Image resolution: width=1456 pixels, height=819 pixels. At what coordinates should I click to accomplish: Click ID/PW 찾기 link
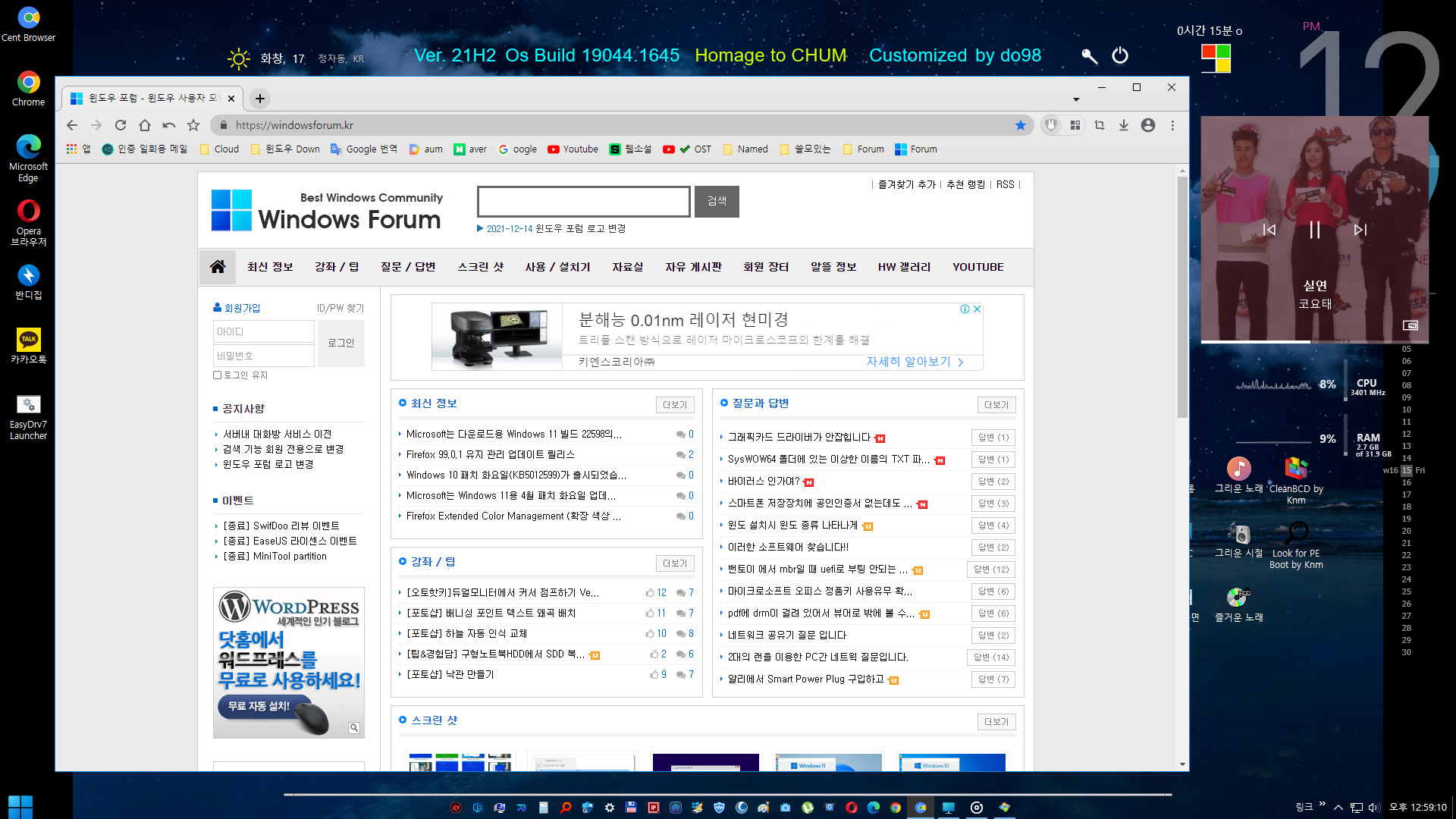(x=340, y=308)
